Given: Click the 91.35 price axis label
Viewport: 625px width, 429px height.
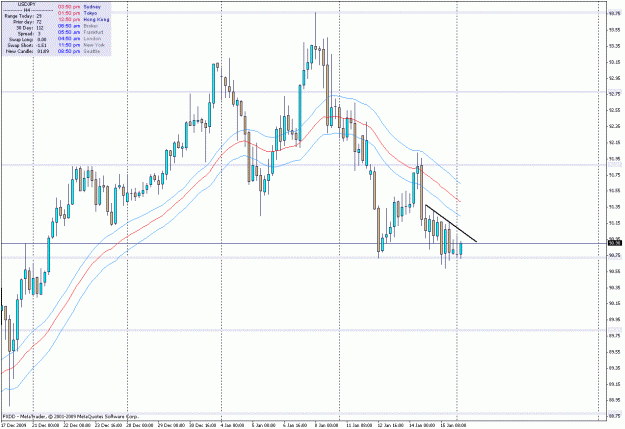Looking at the screenshot, I should (614, 207).
